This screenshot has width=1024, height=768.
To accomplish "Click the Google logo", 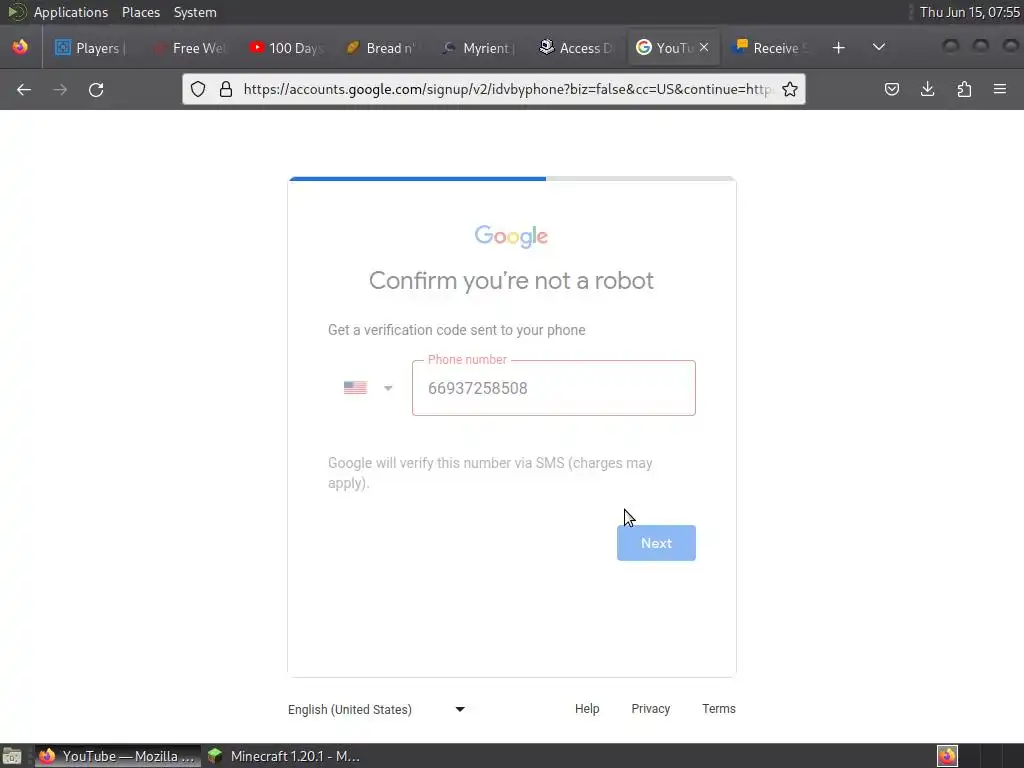I will pos(511,236).
